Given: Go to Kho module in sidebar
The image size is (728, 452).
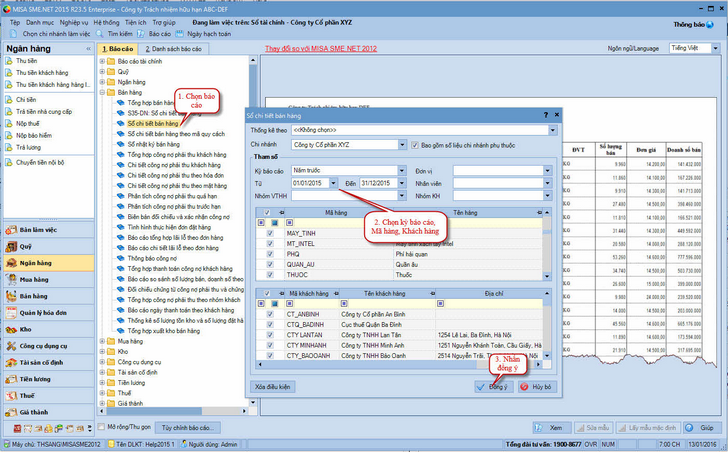Looking at the screenshot, I should [49, 329].
